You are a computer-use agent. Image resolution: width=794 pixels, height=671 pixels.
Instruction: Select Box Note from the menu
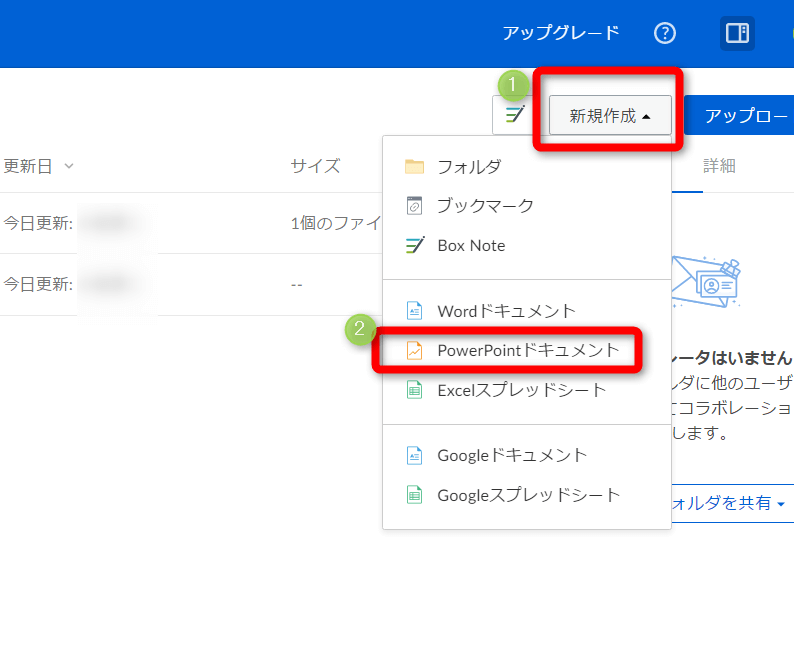pos(471,245)
